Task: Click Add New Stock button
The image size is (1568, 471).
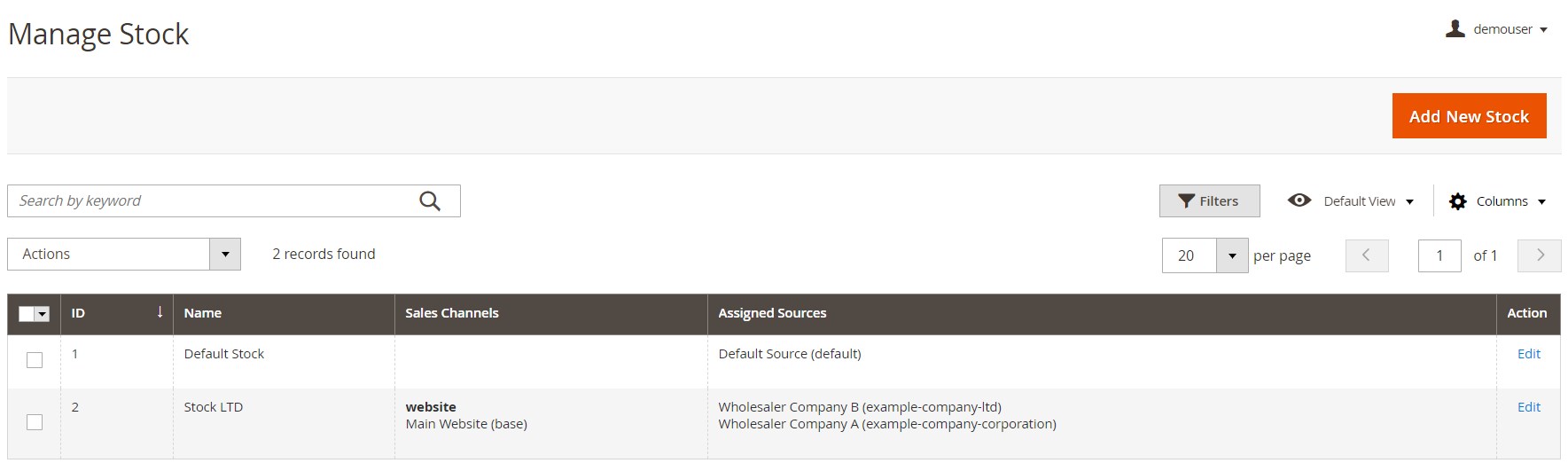Action: click(x=1469, y=116)
